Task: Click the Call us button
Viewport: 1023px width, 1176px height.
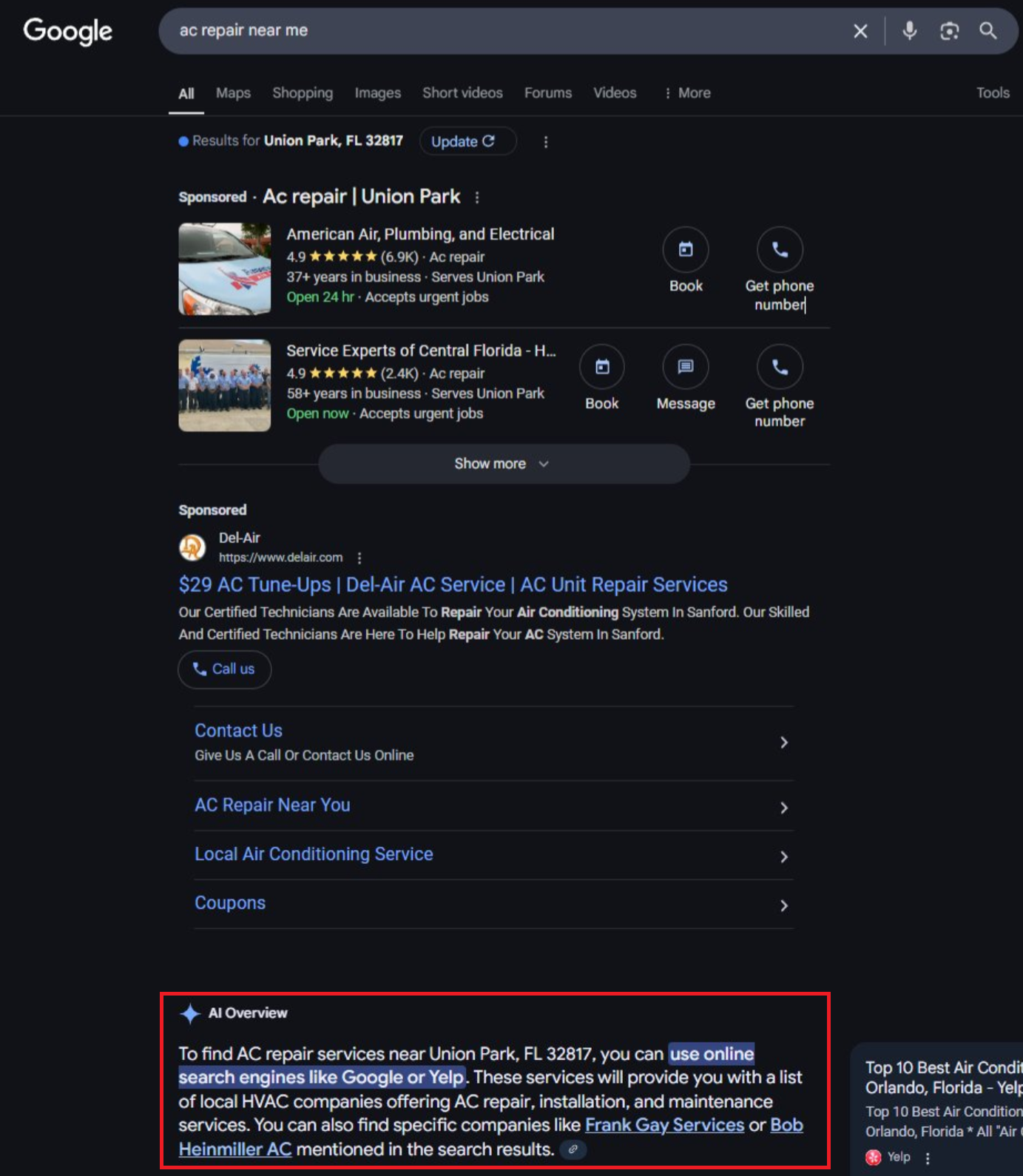Action: (x=224, y=669)
